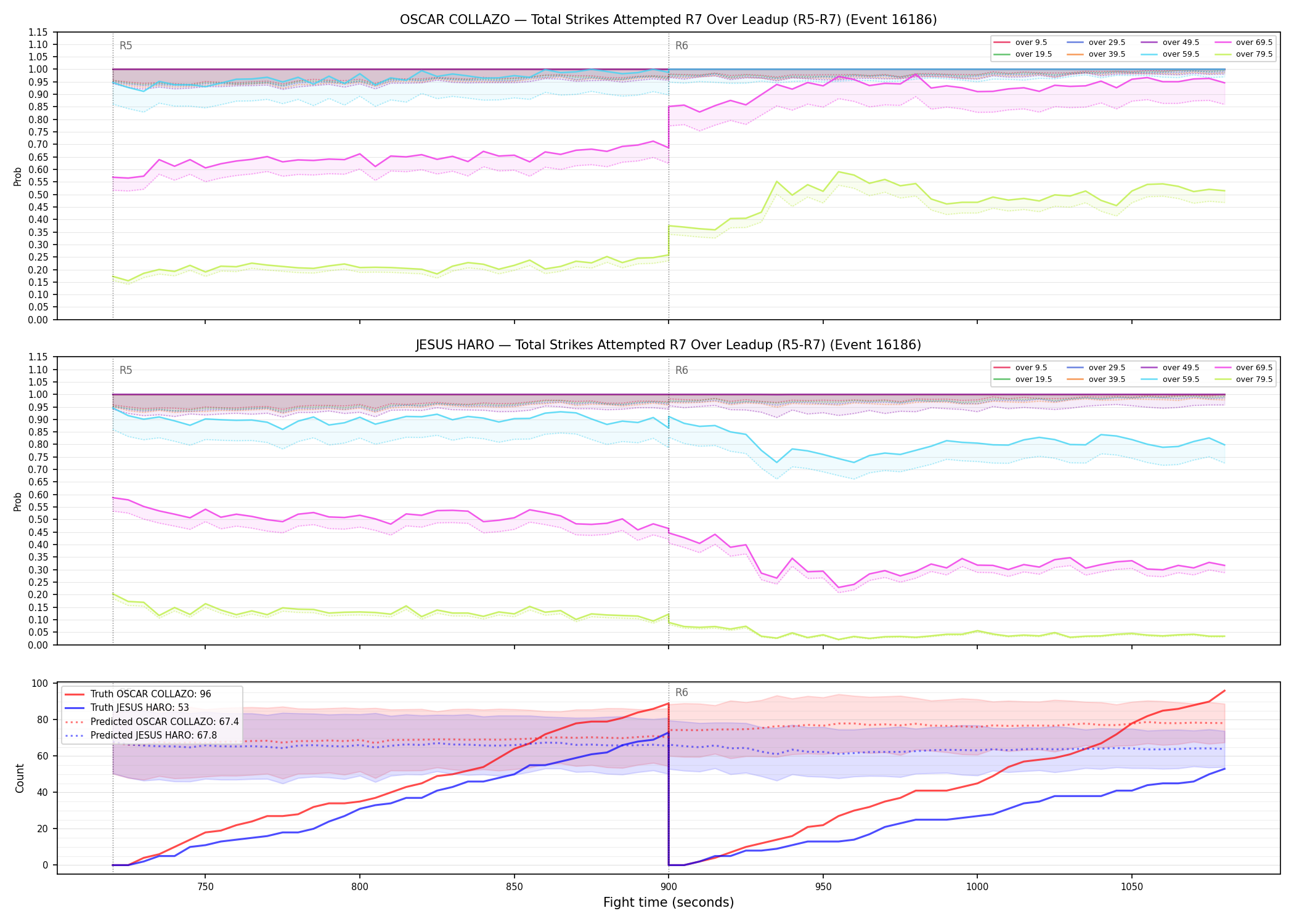Click the 750 x-axis tick label
The image size is (1294, 924).
coord(205,887)
